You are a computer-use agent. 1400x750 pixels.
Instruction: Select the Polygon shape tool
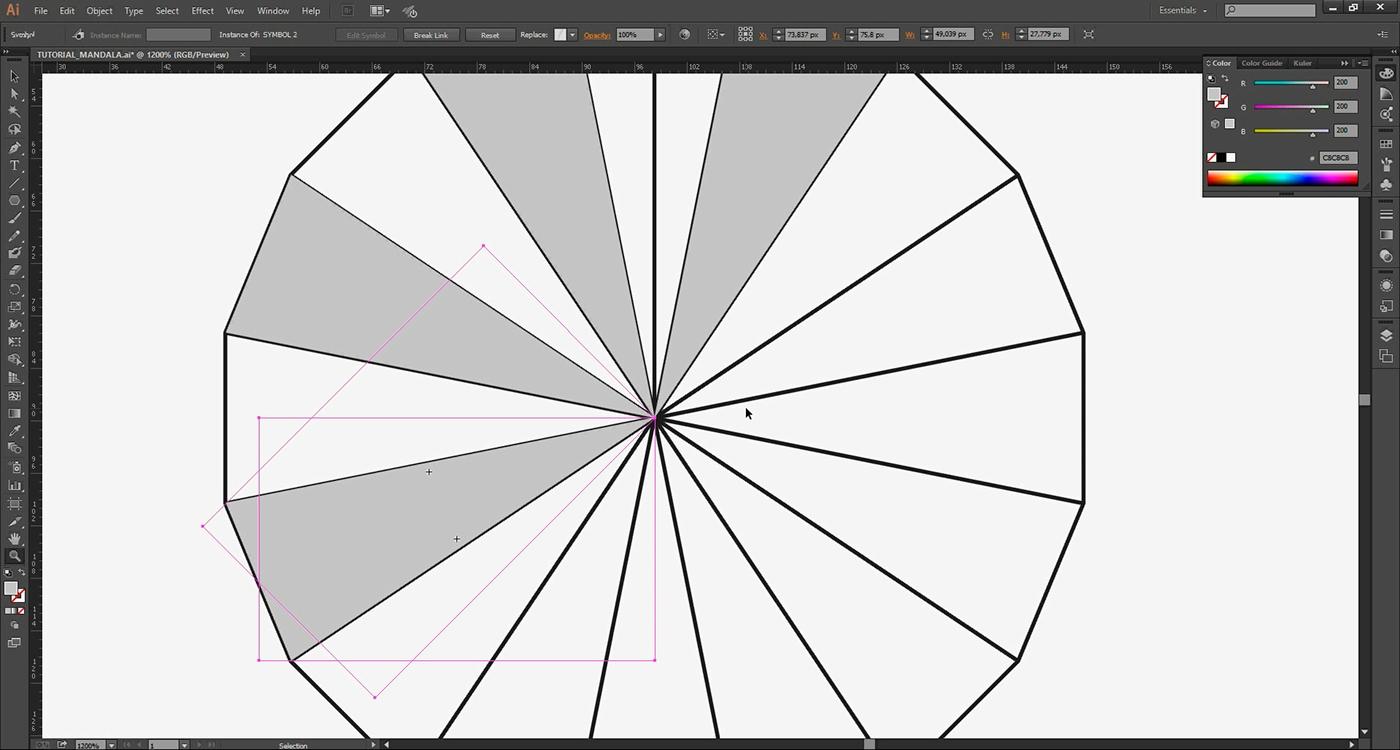(14, 201)
